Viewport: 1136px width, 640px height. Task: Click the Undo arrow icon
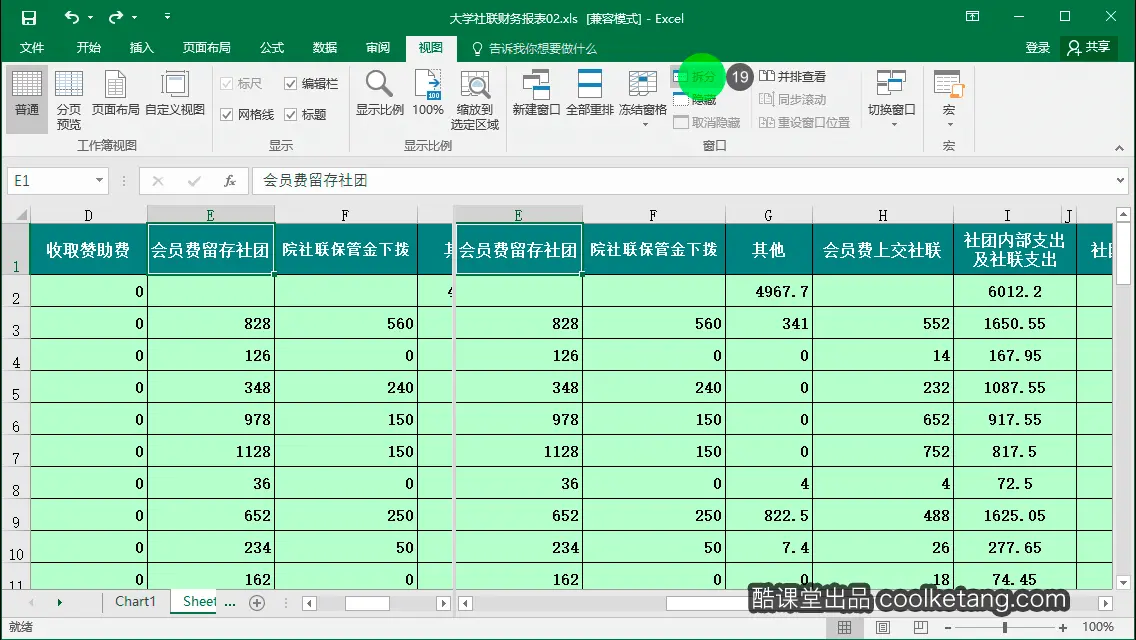pyautogui.click(x=71, y=17)
